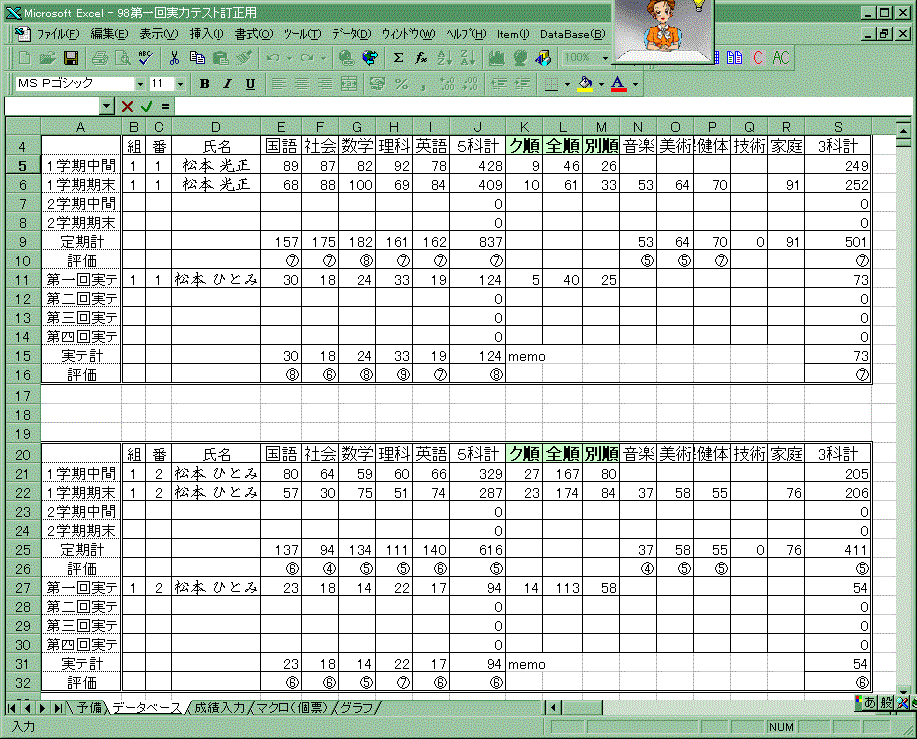Open the Paste Function fx tool
Viewport: 917px width, 739px height.
coord(421,58)
